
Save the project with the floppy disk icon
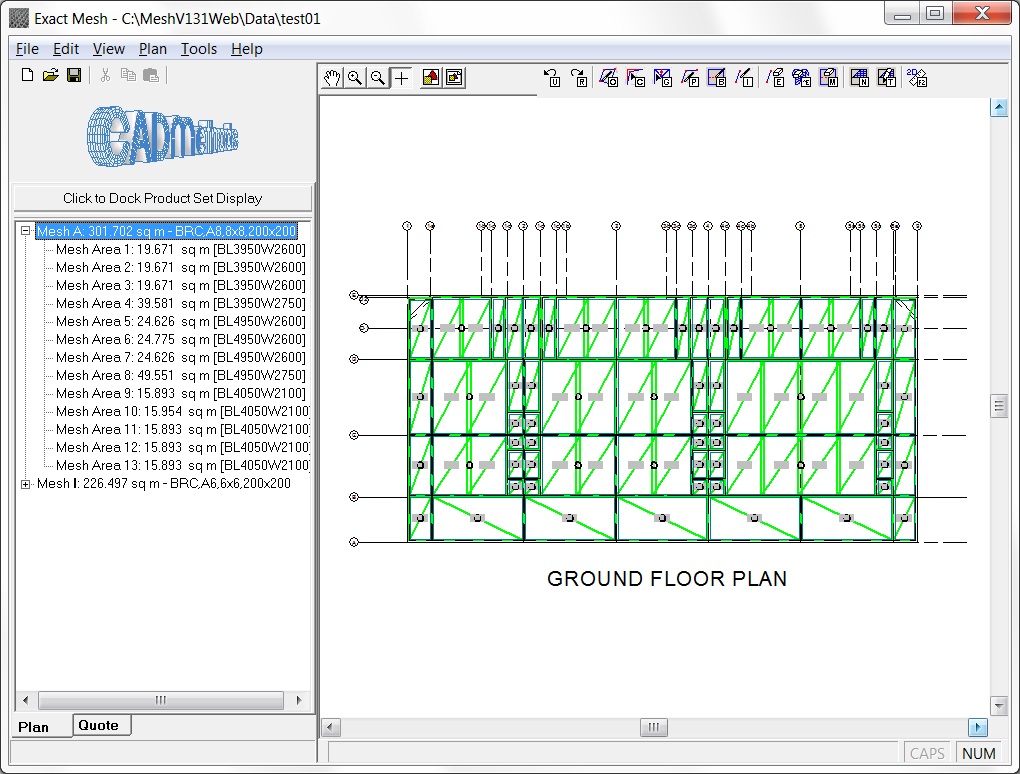coord(74,75)
